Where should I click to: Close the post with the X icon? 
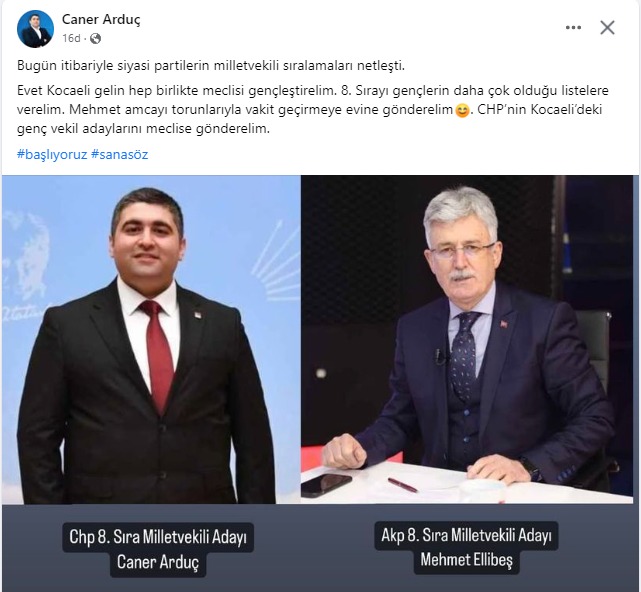607,28
